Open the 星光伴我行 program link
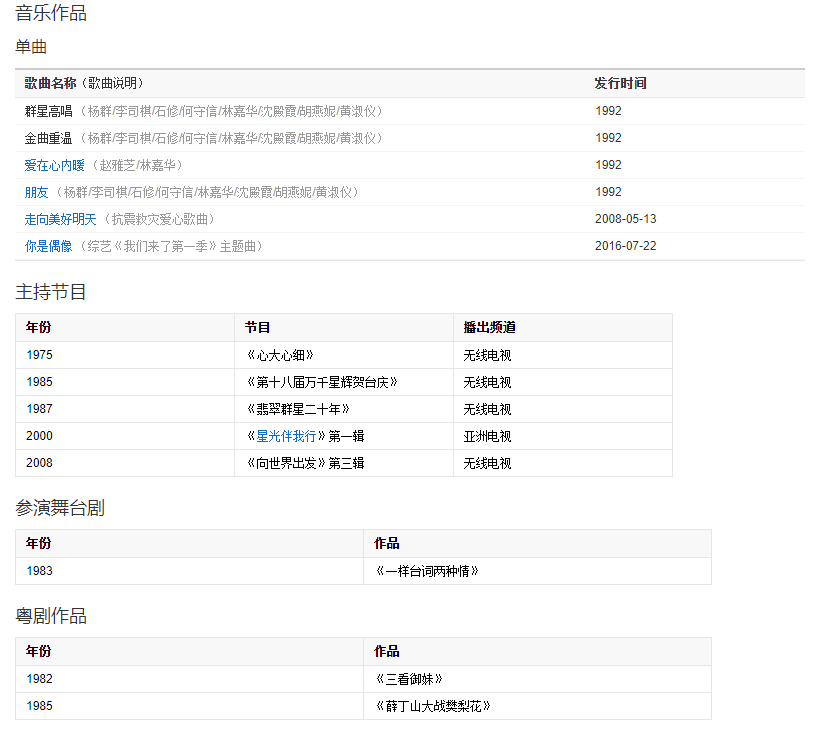Screen dimensions: 820x730 click(x=286, y=436)
